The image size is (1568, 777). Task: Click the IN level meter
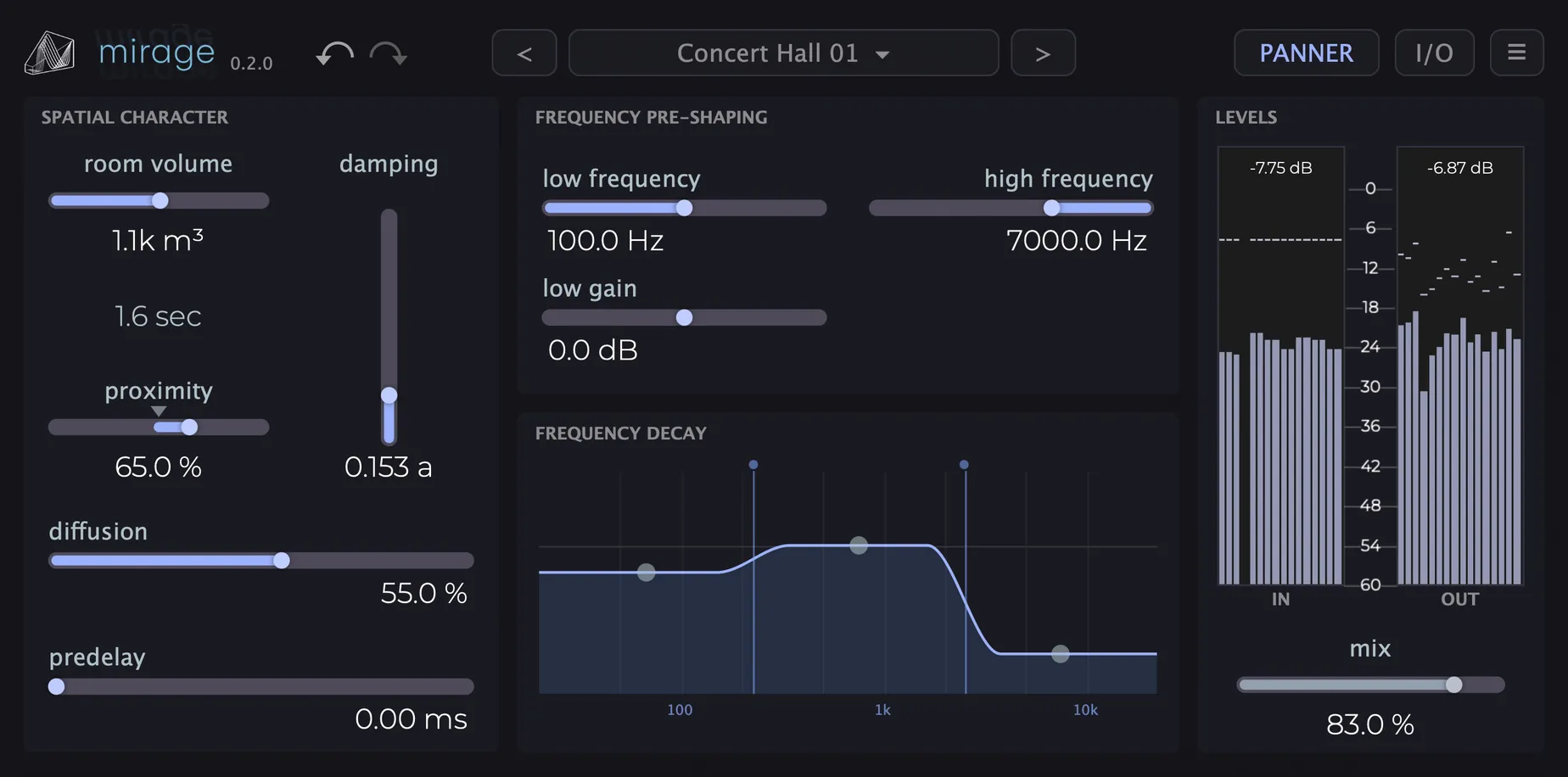tap(1280, 366)
